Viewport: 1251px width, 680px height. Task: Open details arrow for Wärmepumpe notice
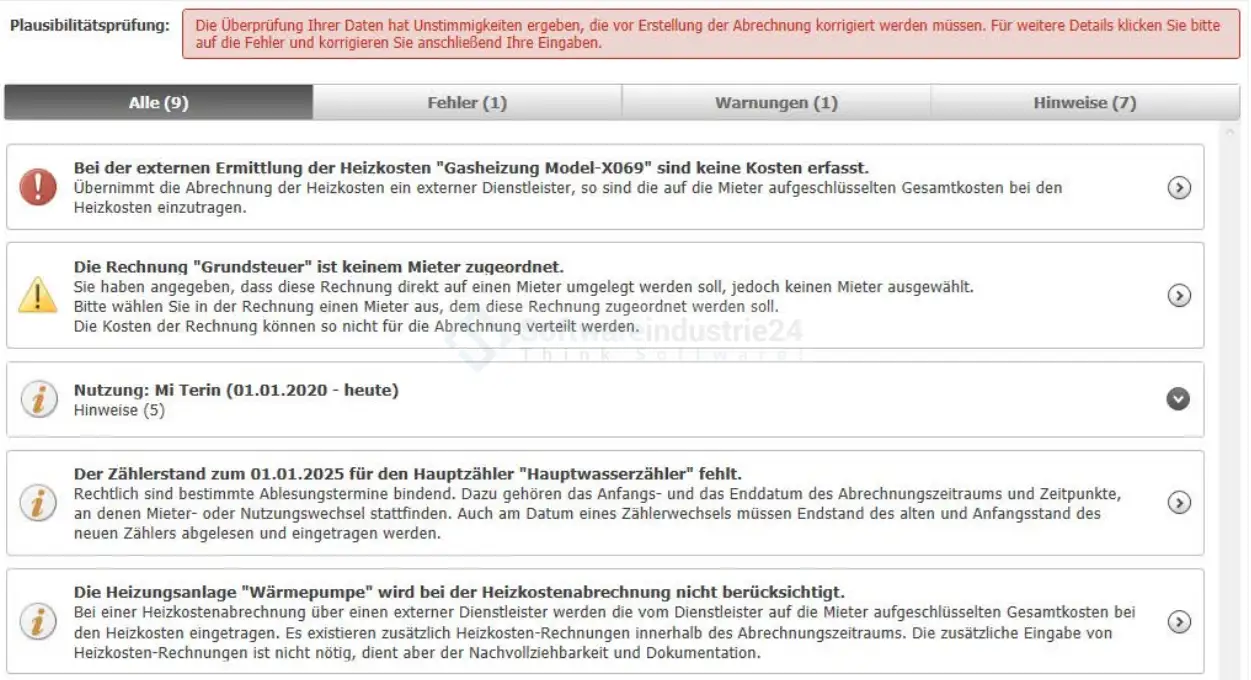point(1179,621)
